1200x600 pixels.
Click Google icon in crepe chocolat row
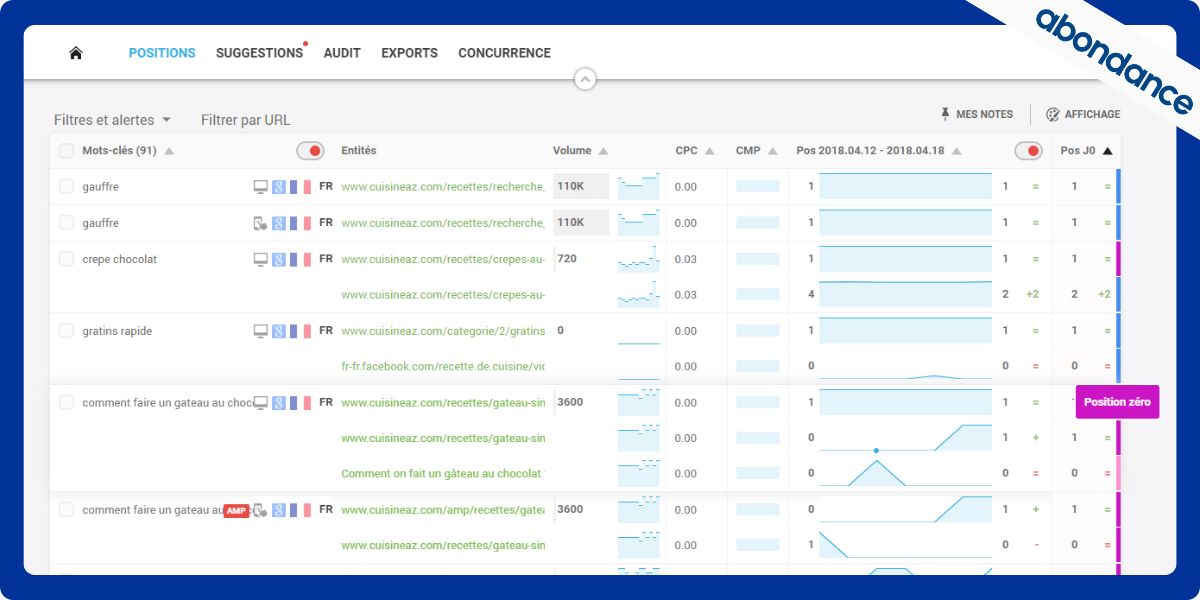pos(279,259)
